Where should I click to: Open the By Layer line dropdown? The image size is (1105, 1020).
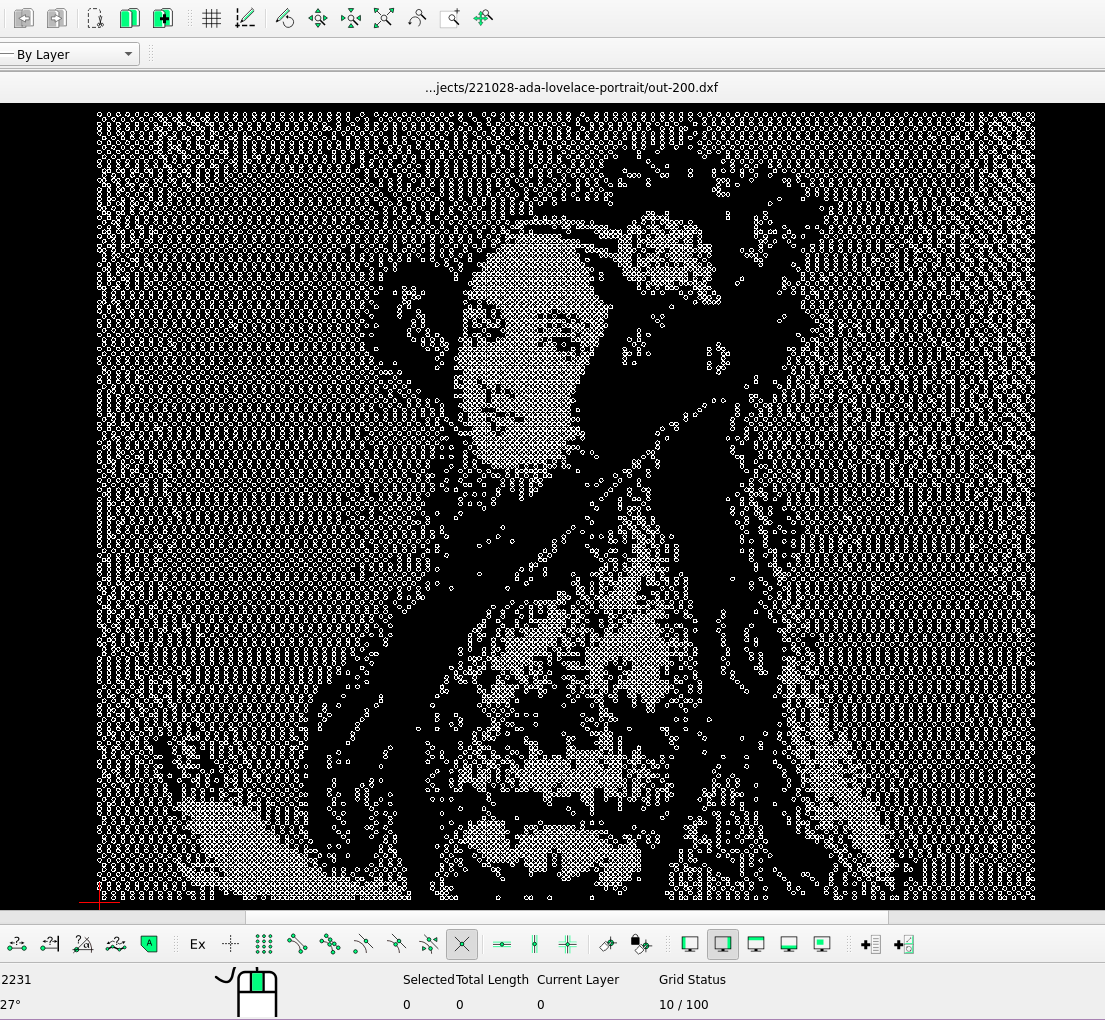pos(68,54)
